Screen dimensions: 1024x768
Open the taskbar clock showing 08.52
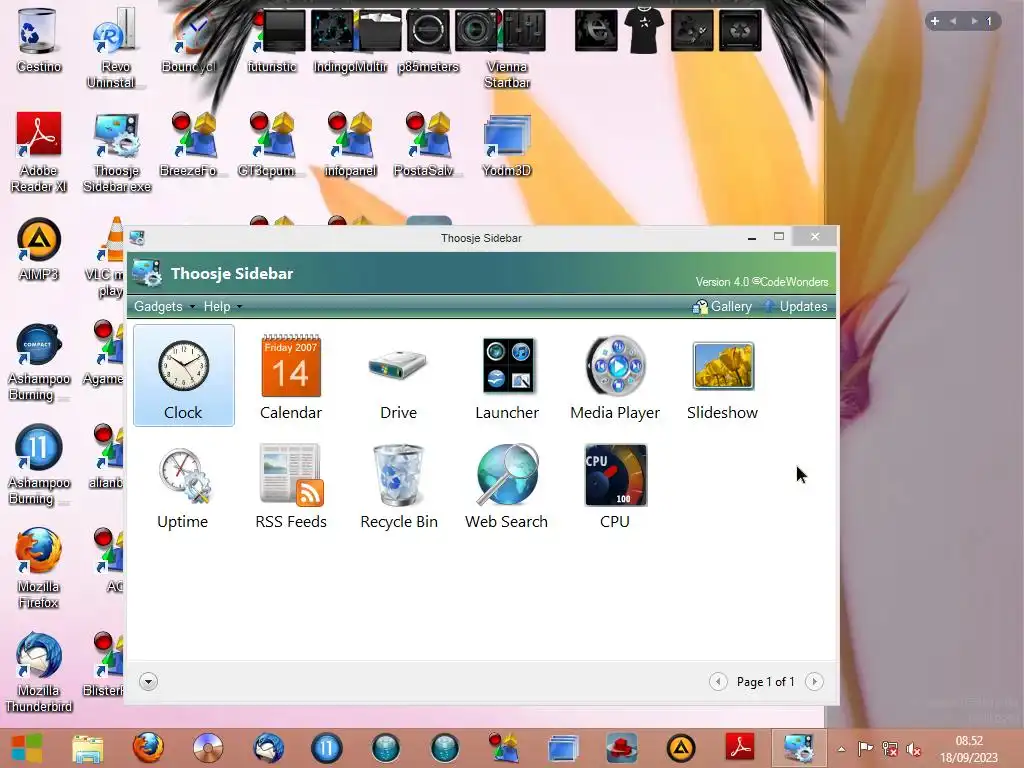point(969,749)
